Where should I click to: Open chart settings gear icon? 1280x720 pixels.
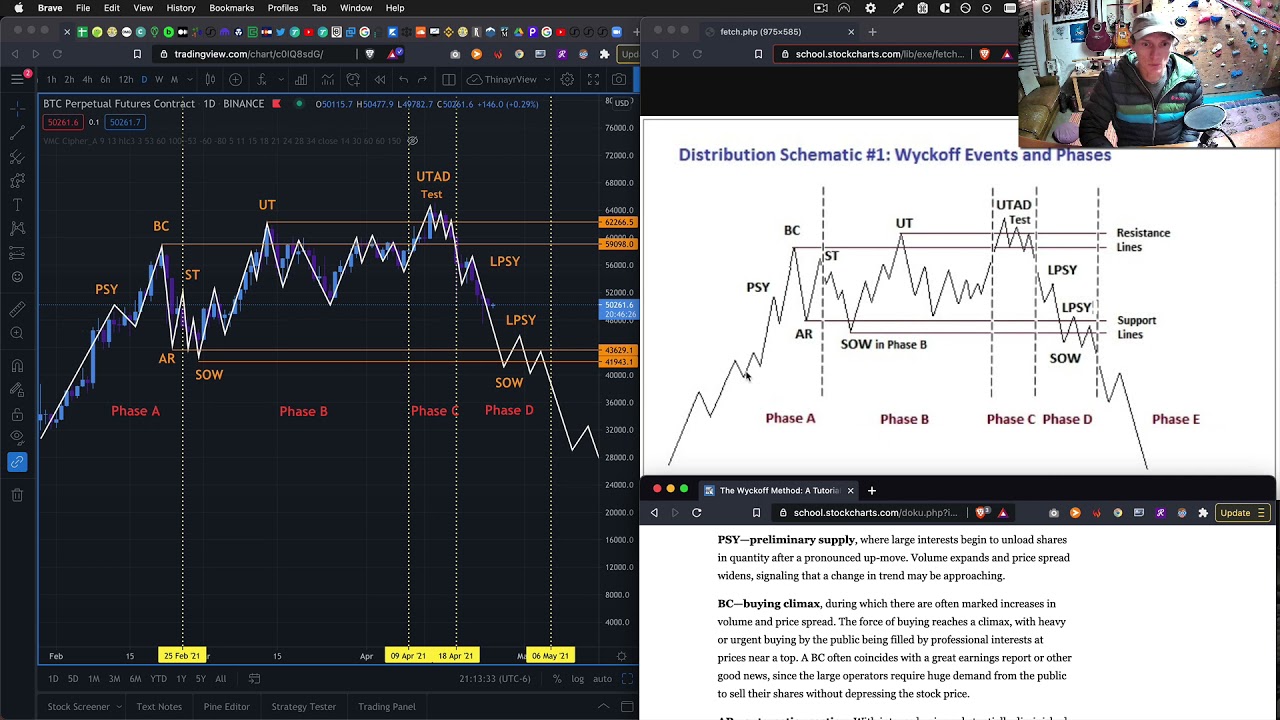pos(567,79)
